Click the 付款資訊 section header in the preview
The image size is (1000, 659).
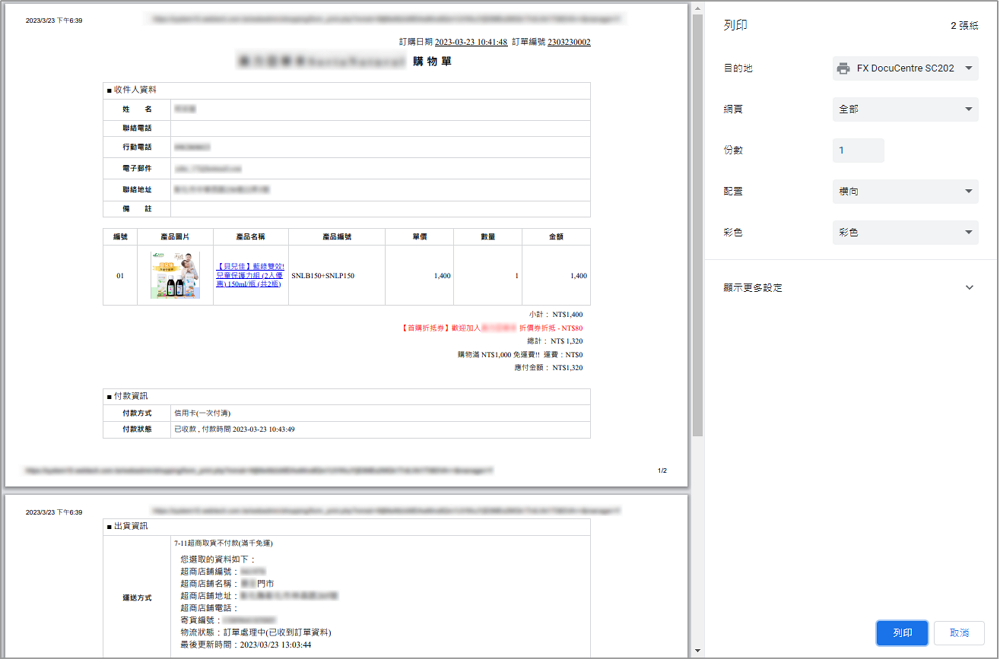pos(130,396)
